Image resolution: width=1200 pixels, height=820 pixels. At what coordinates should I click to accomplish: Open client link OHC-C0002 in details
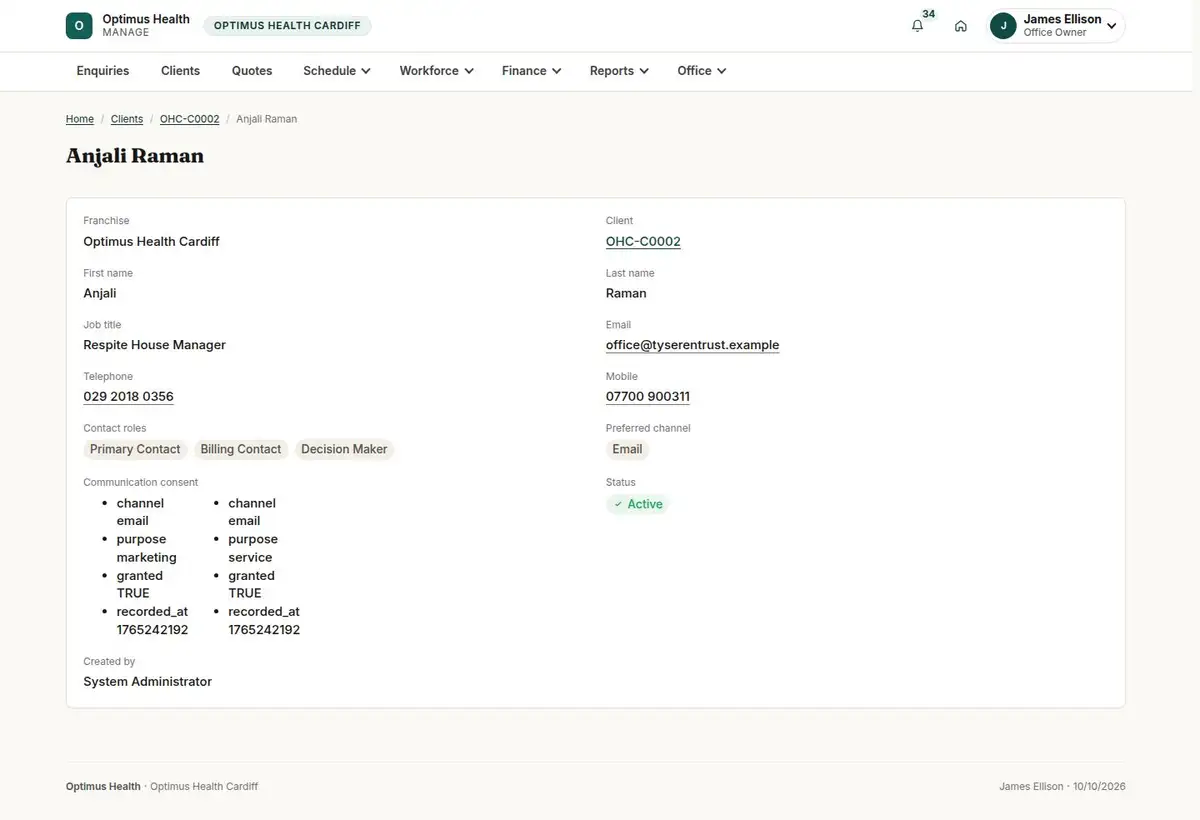coord(643,241)
